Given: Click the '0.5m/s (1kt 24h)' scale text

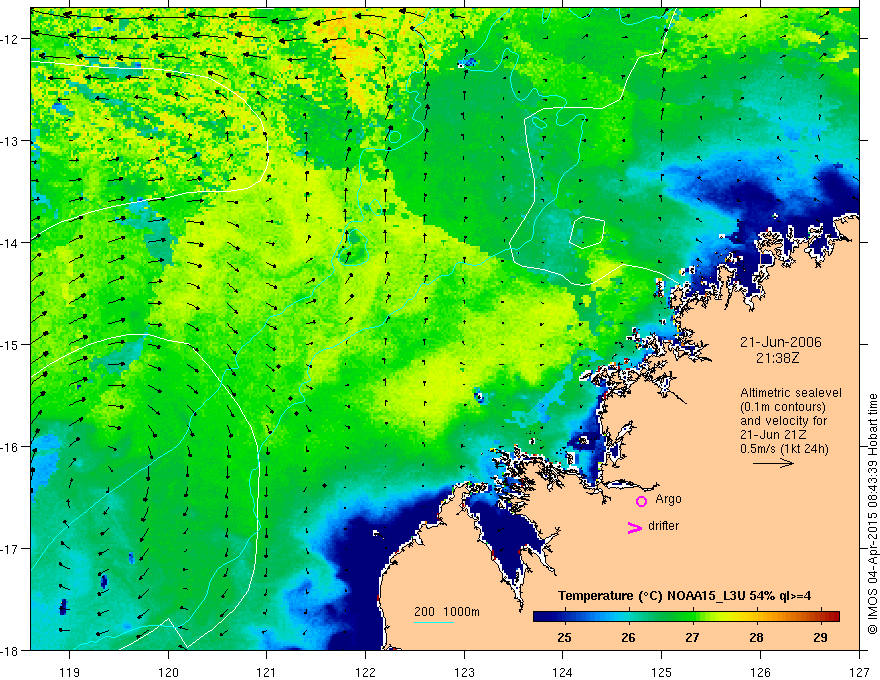Looking at the screenshot, I should pos(785,449).
